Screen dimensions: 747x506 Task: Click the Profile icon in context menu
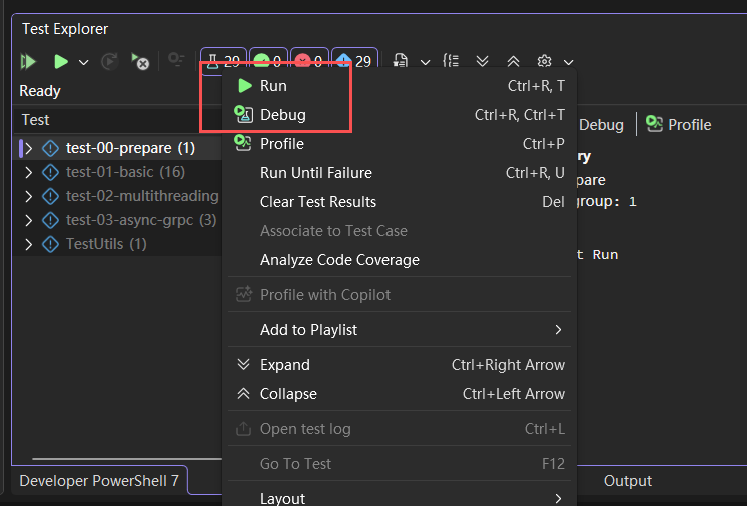(x=243, y=143)
